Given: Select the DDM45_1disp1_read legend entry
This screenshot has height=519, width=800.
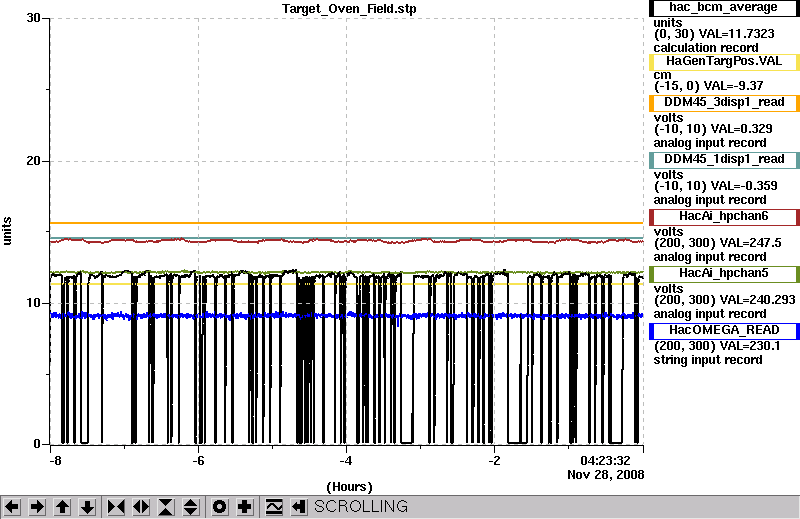Looking at the screenshot, I should [723, 160].
